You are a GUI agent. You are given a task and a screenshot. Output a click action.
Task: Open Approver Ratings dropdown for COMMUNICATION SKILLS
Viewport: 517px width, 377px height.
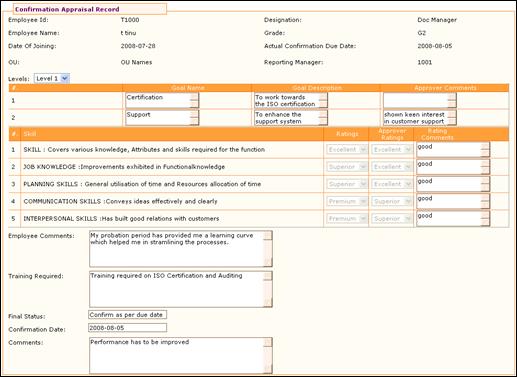tap(392, 202)
